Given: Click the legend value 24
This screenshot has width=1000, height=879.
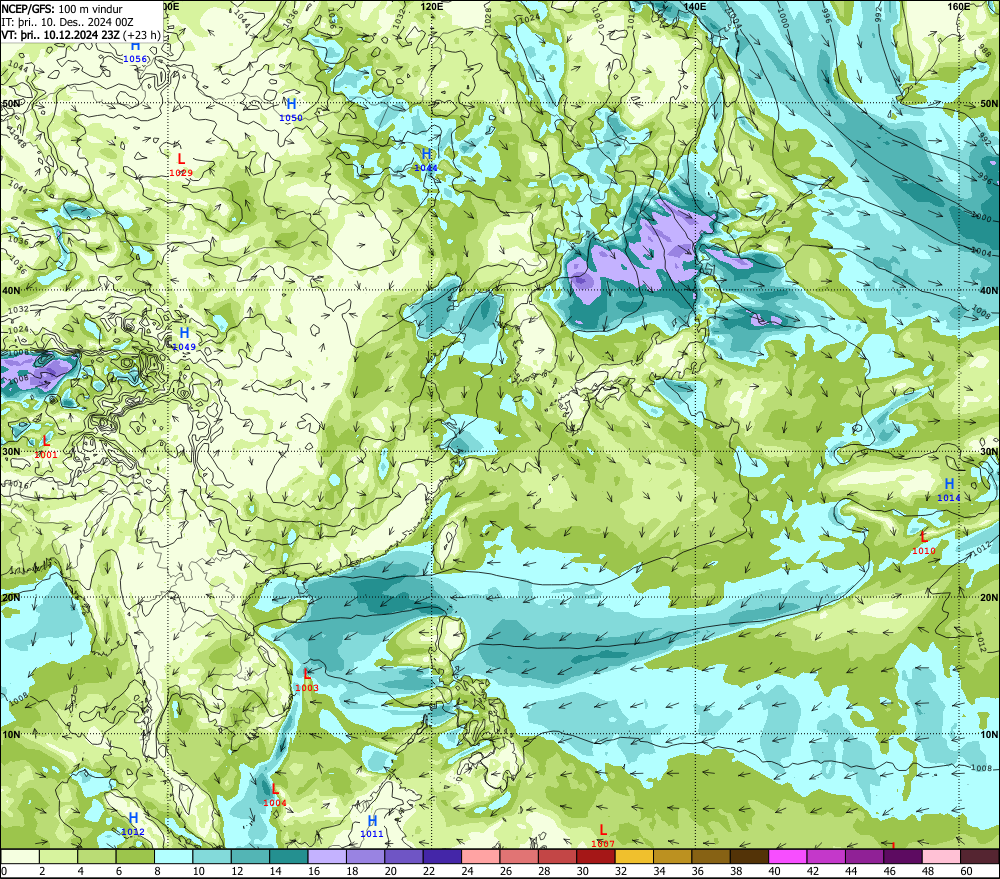Looking at the screenshot, I should [467, 871].
